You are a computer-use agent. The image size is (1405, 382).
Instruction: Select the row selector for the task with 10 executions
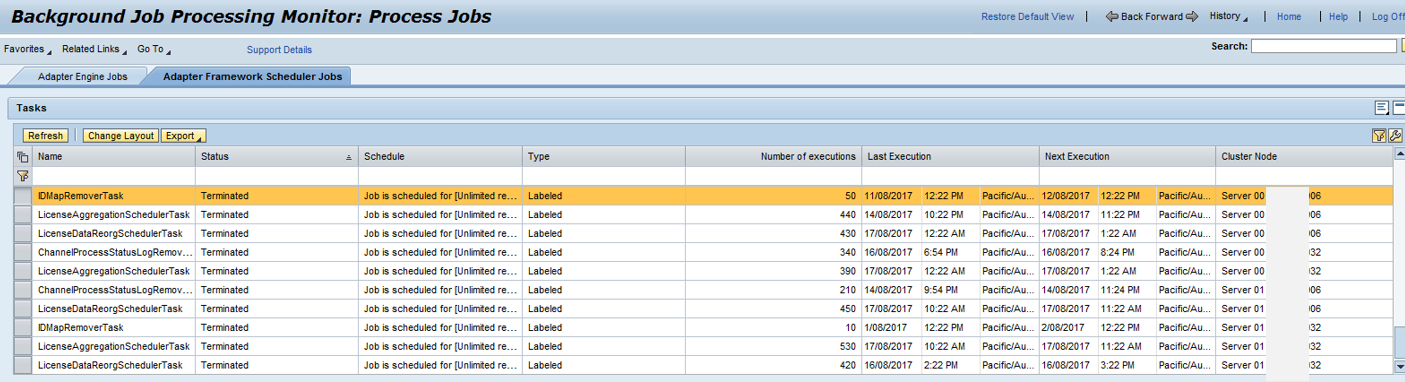[23, 328]
